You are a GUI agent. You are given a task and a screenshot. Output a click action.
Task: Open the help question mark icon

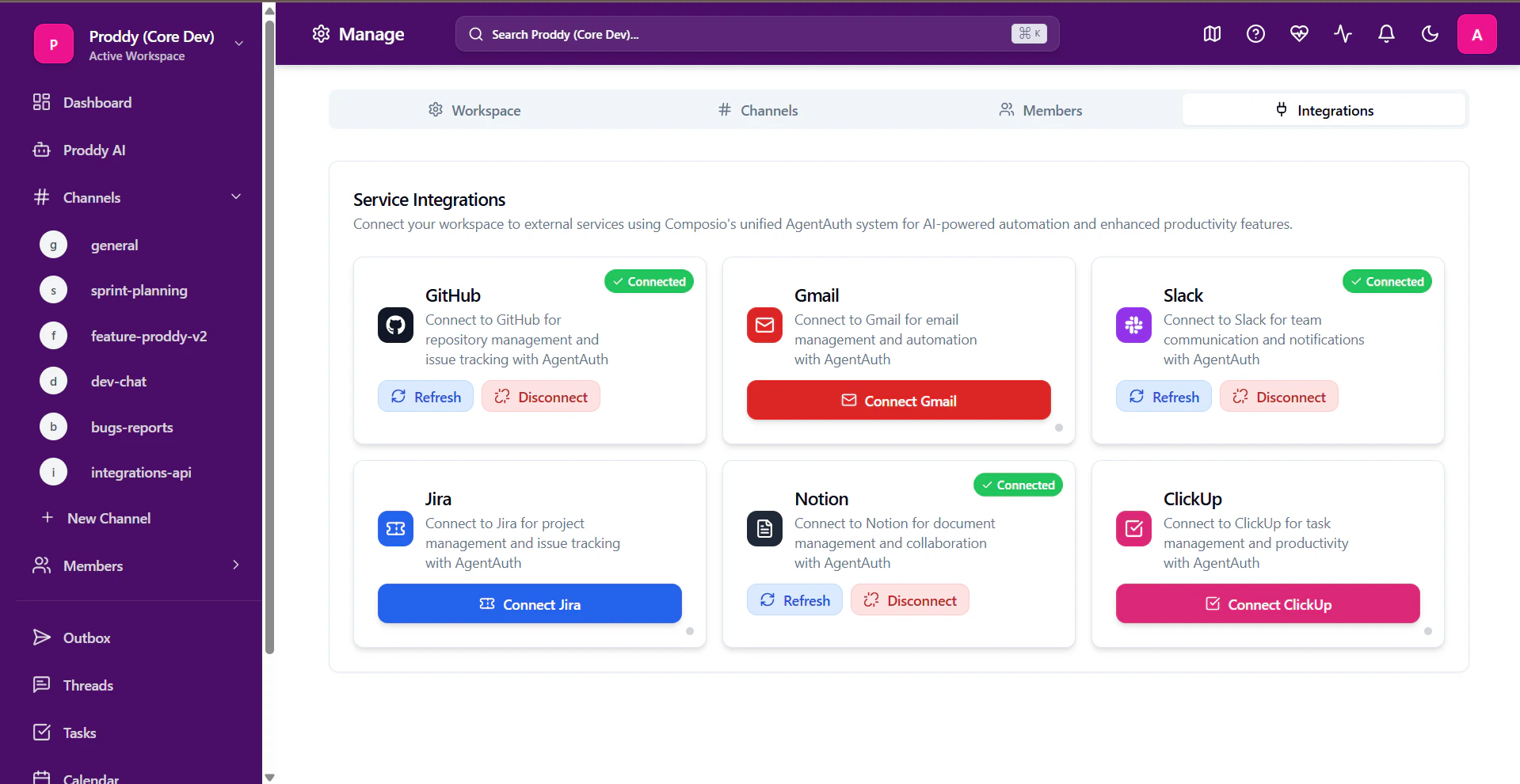click(x=1255, y=34)
